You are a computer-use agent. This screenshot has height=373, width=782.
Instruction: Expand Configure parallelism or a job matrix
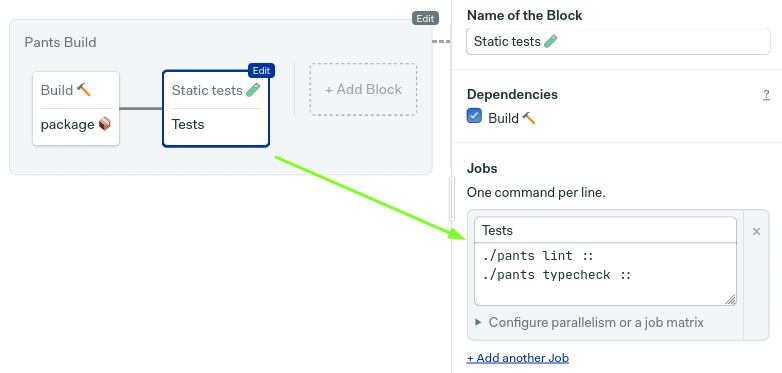[590, 323]
